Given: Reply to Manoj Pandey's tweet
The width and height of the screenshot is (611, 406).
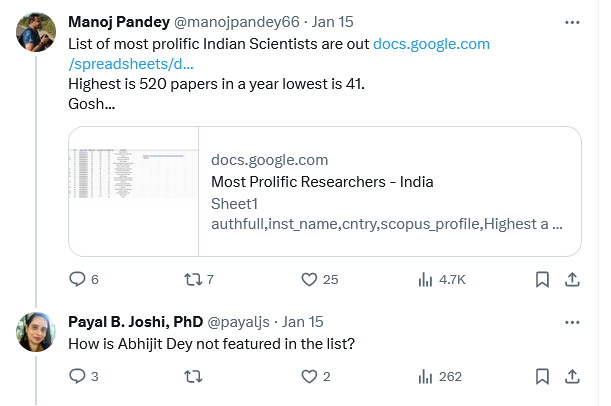Looking at the screenshot, I should pos(78,280).
